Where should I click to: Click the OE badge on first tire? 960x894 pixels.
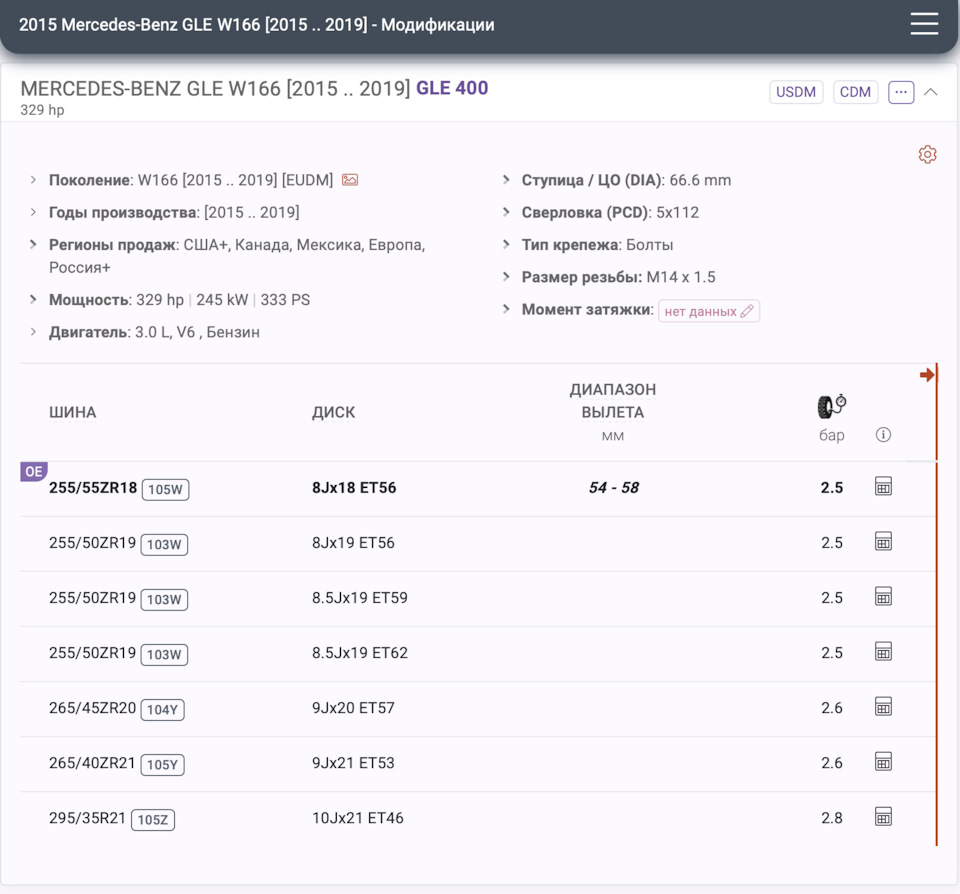(34, 471)
